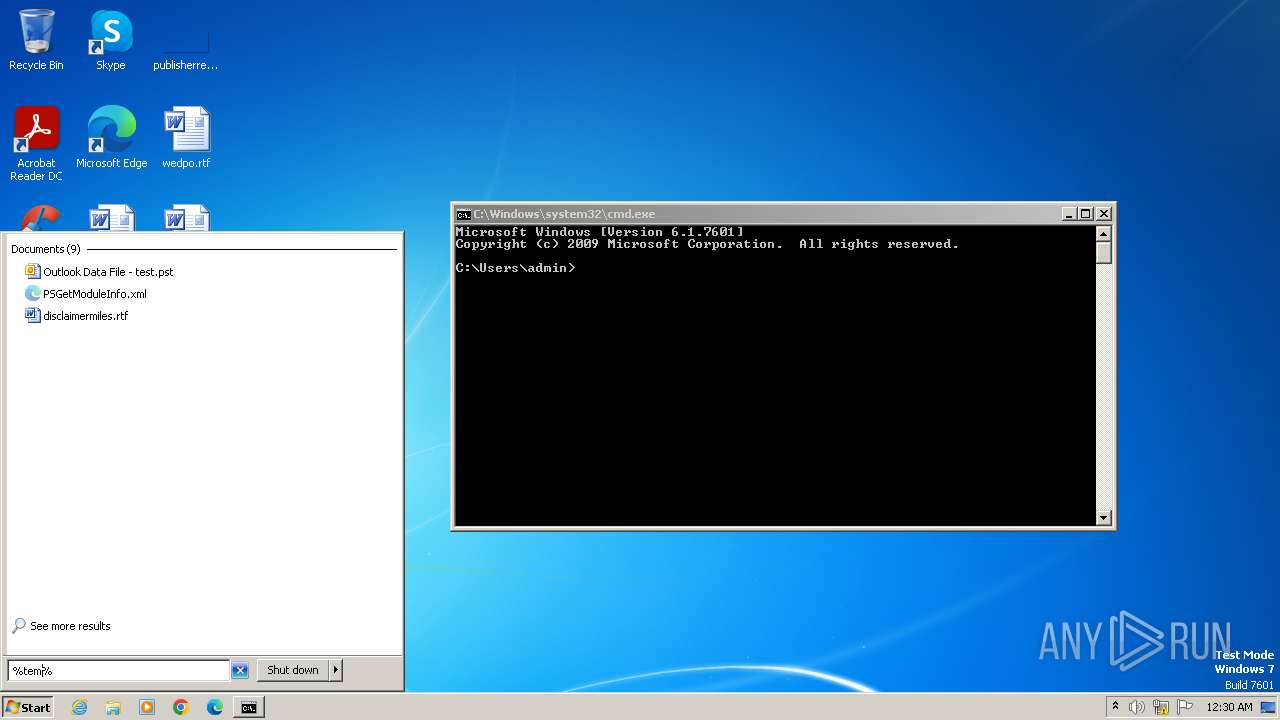
Task: Open Microsoft Edge from taskbar
Action: [215, 707]
